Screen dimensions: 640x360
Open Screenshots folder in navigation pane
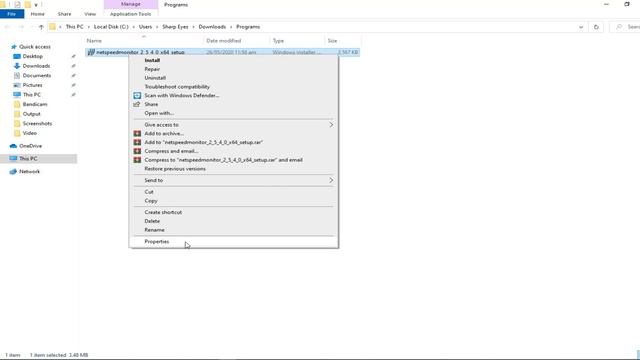(37, 124)
